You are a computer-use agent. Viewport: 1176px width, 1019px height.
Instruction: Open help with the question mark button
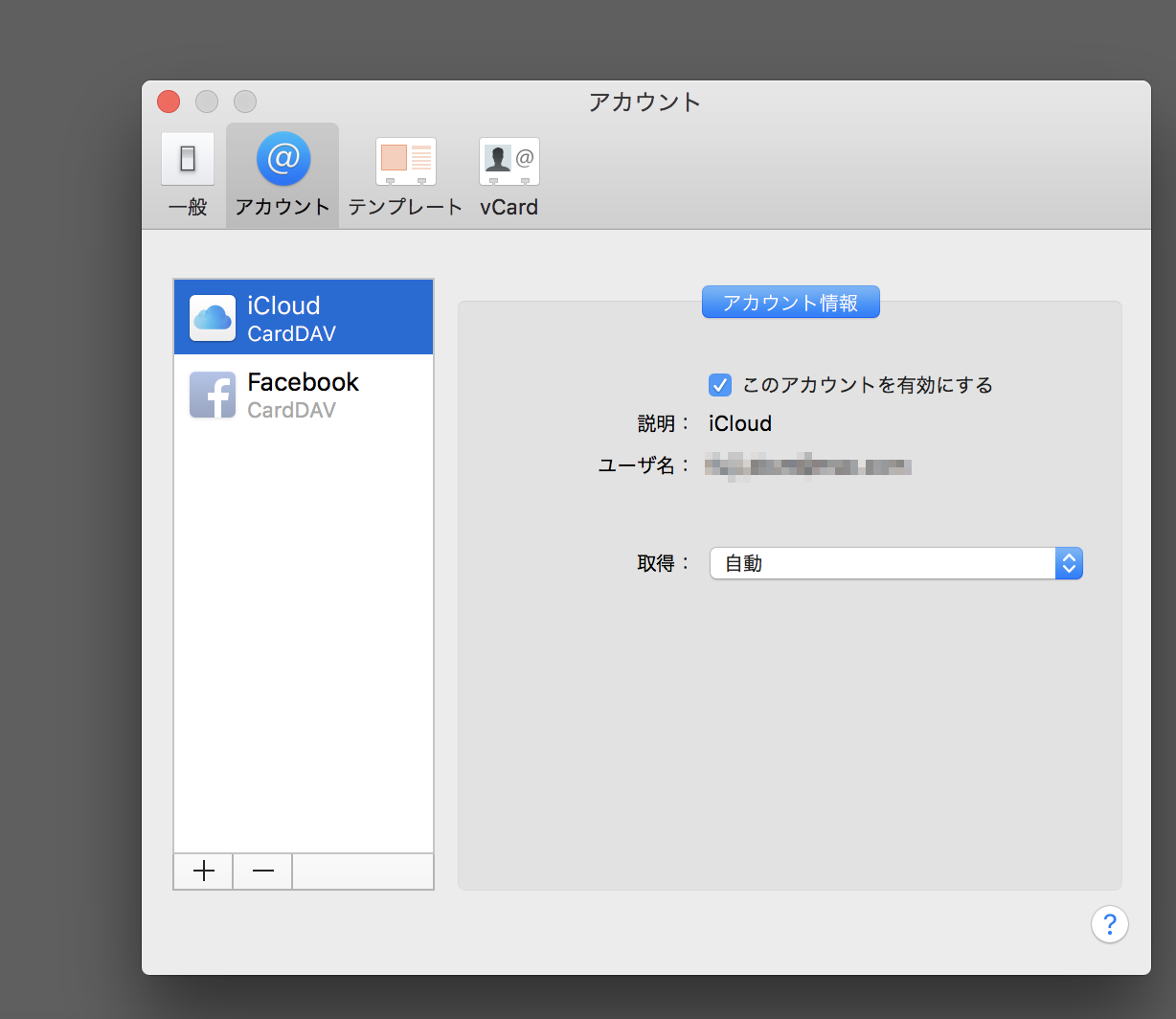[1109, 924]
